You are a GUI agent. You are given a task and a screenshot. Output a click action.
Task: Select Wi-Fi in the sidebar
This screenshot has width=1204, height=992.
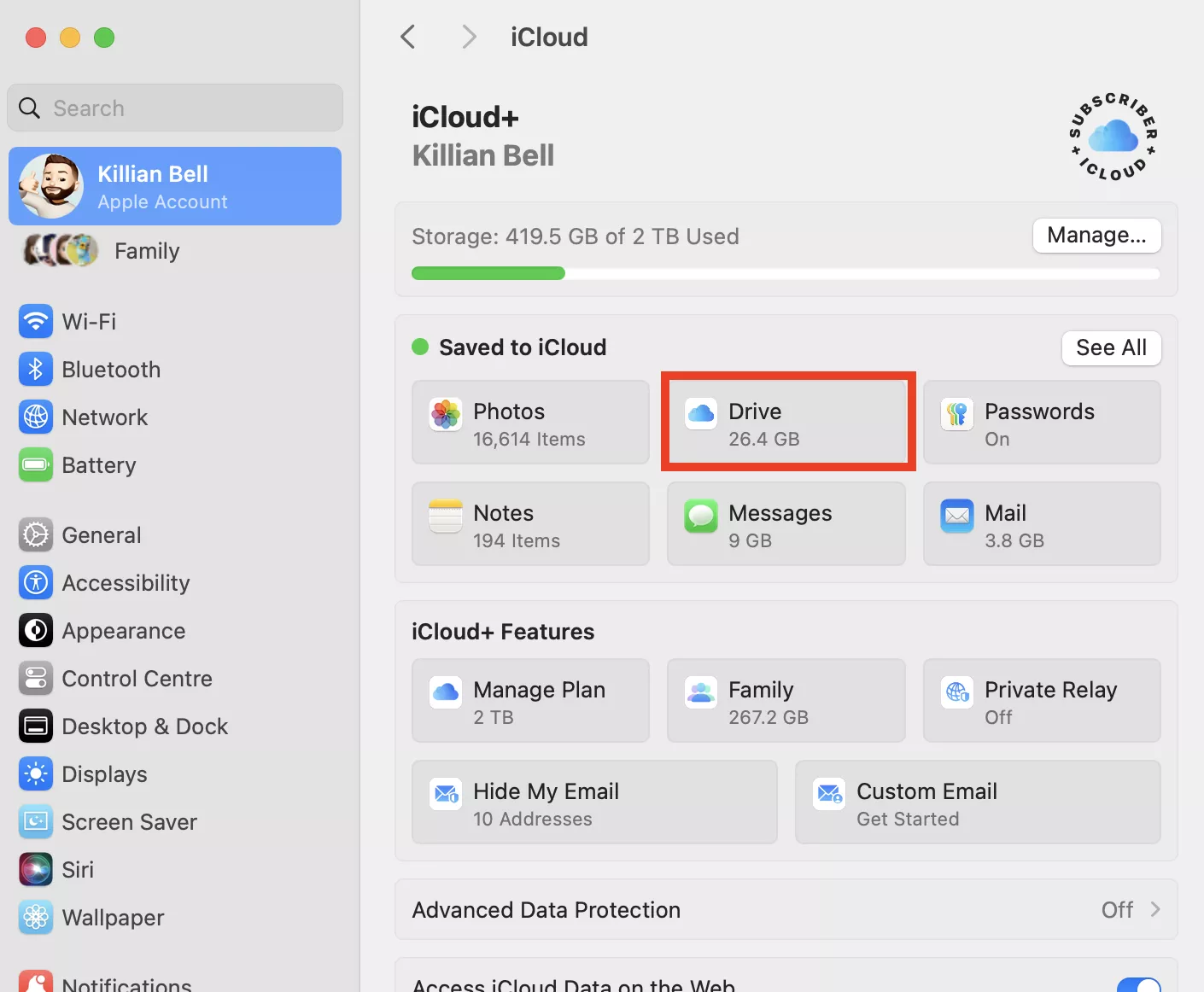pos(89,322)
